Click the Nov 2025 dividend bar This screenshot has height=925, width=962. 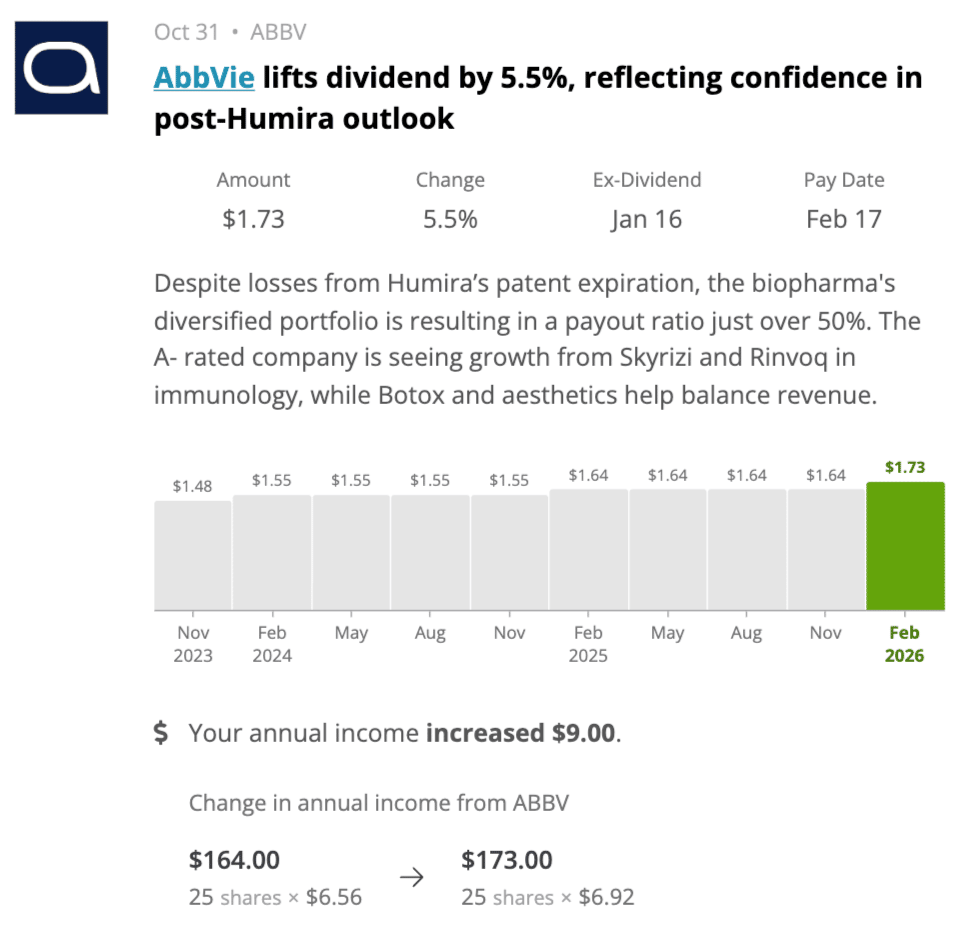[x=826, y=549]
